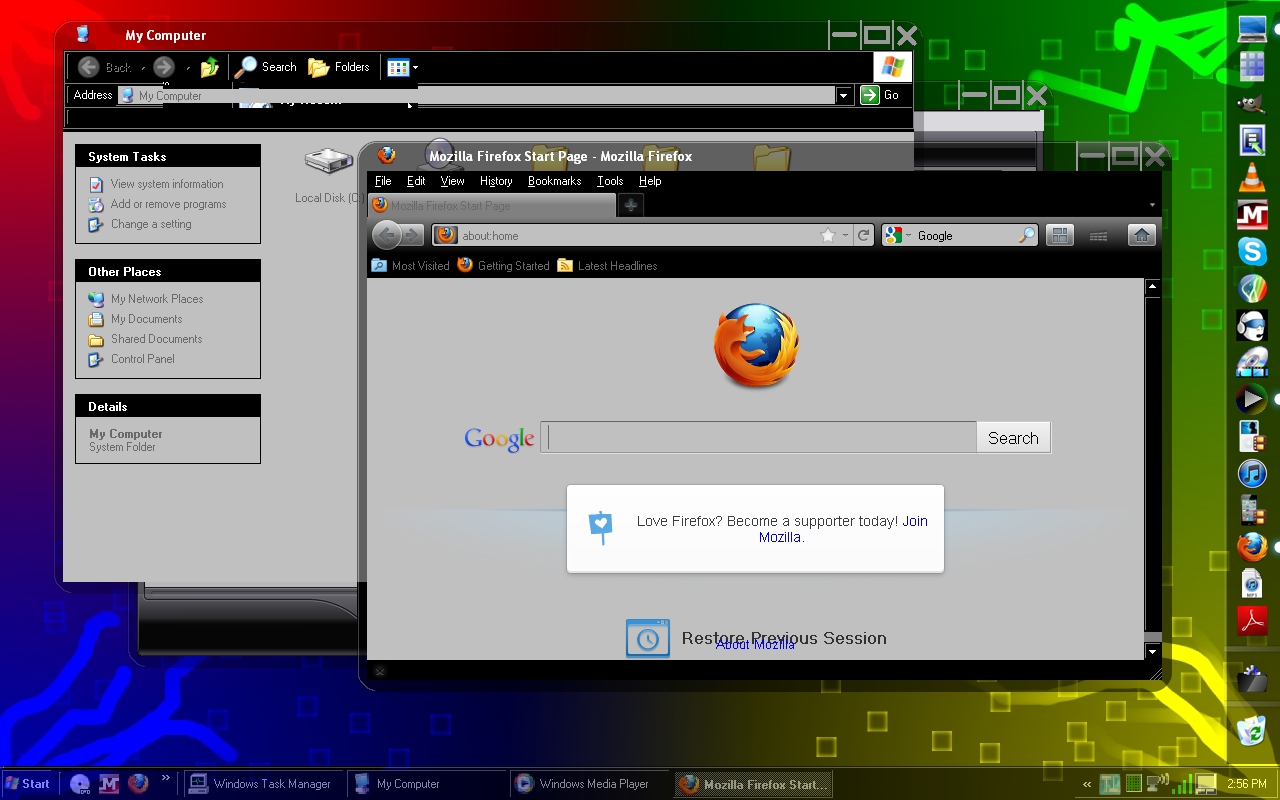Image resolution: width=1280 pixels, height=800 pixels.
Task: Open the search engine dropdown next to Google
Action: 909,235
